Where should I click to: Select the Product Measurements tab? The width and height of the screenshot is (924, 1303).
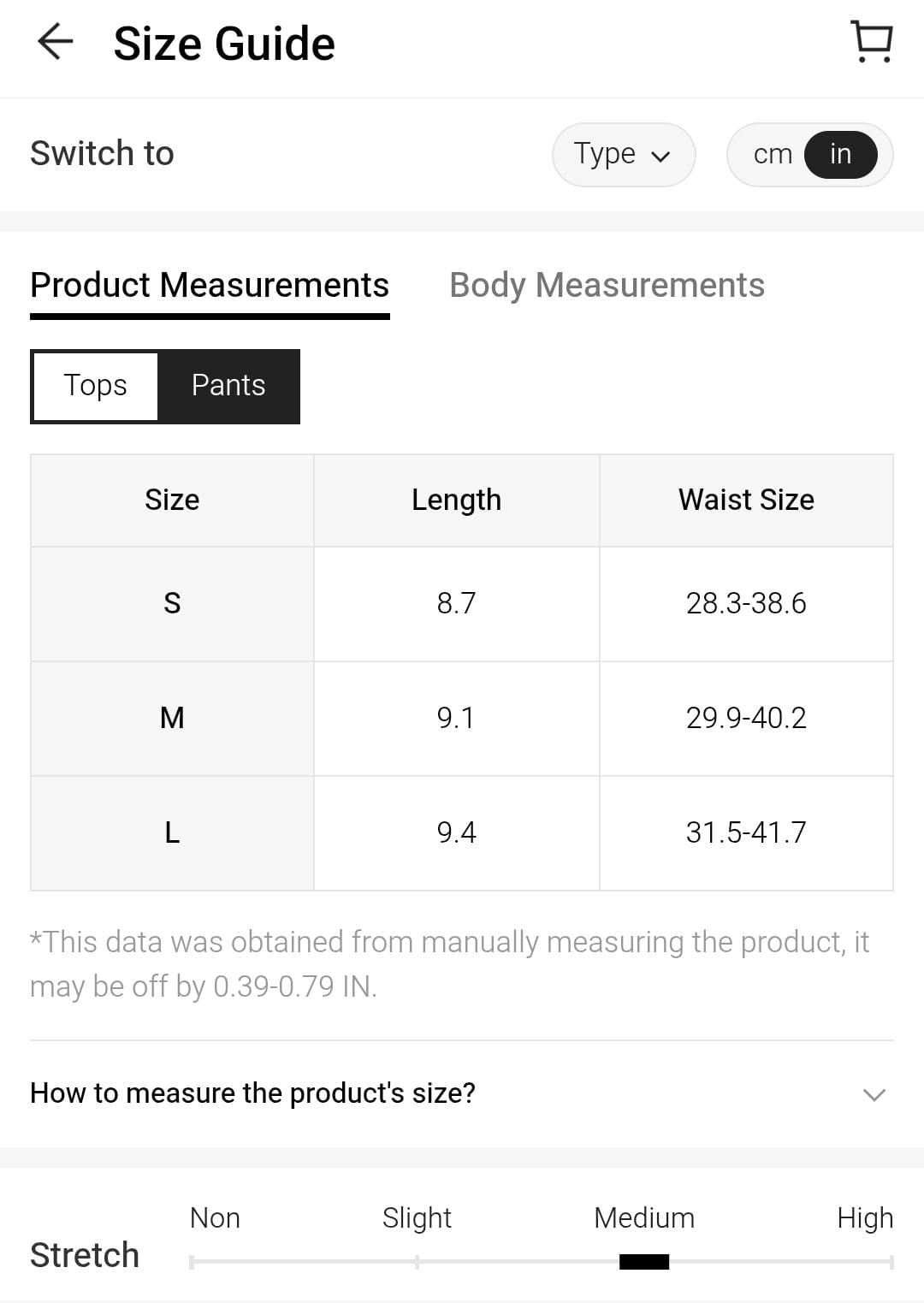(x=210, y=285)
